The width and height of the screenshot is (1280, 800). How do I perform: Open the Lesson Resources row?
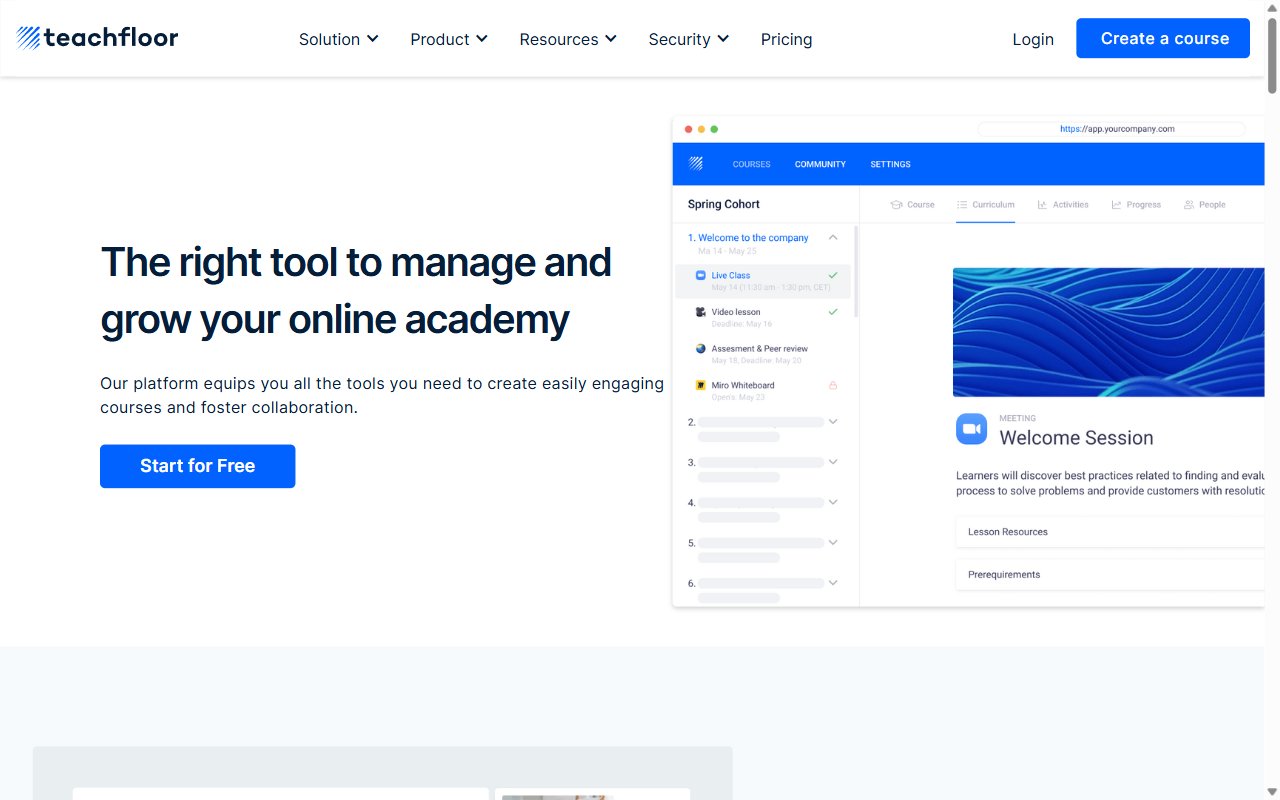tap(1110, 532)
